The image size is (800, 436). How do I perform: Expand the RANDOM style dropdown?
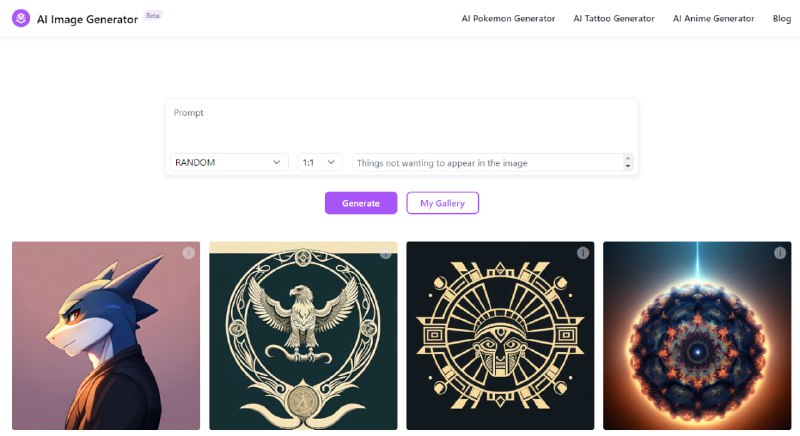pos(229,162)
